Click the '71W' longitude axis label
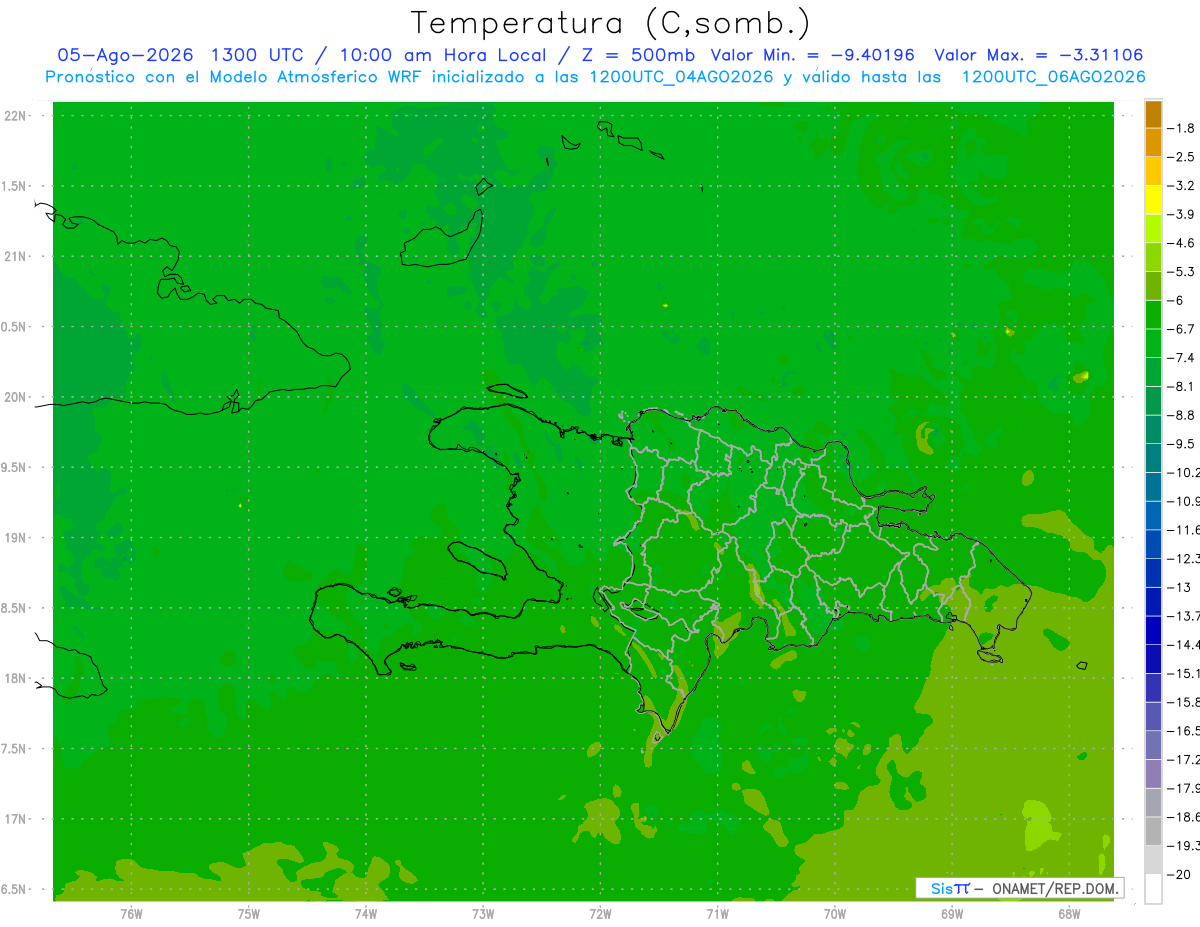The height and width of the screenshot is (927, 1200). coord(717,913)
